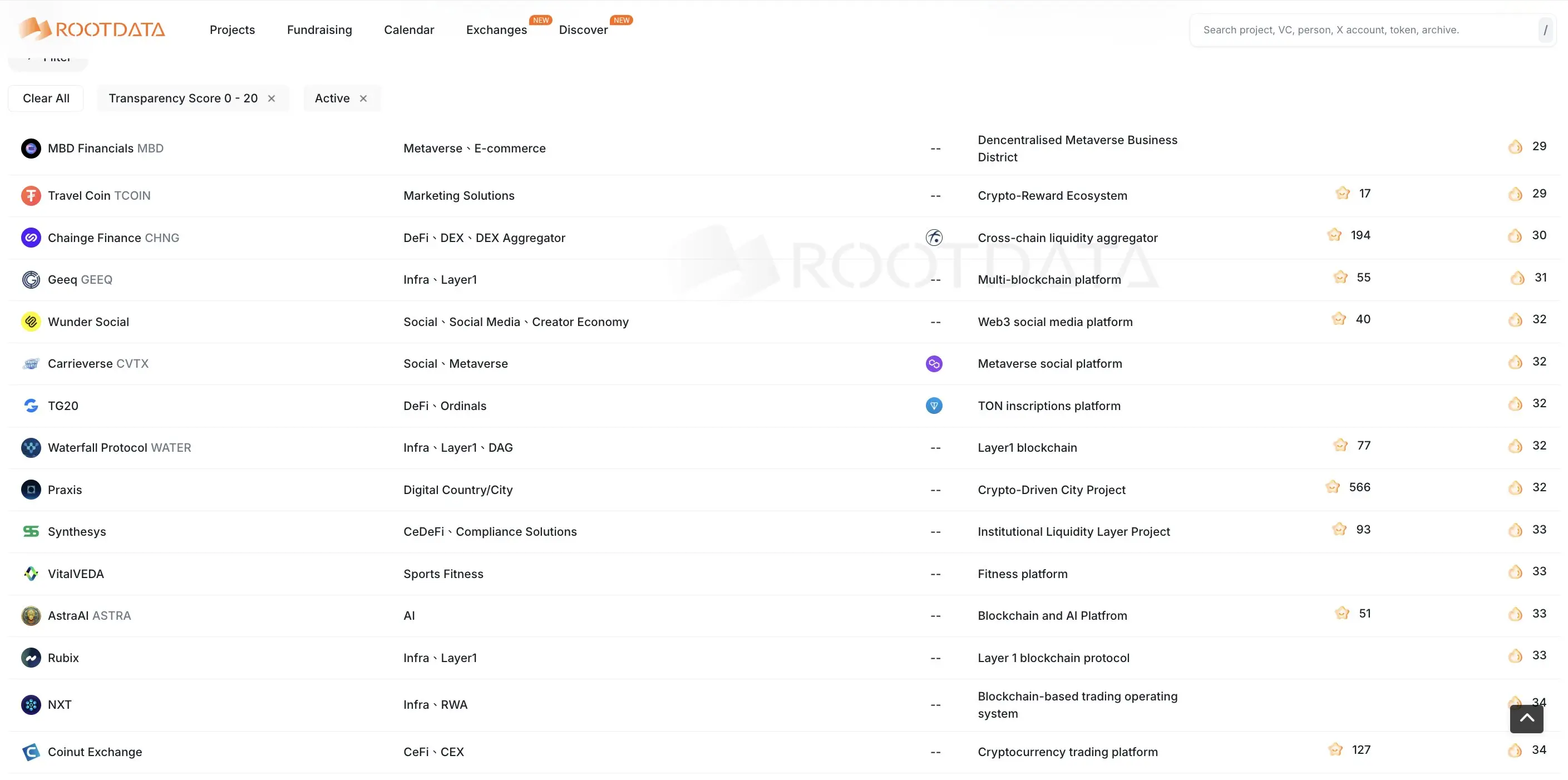Open the Discover page
Screen dimensions: 1568x780
(583, 29)
